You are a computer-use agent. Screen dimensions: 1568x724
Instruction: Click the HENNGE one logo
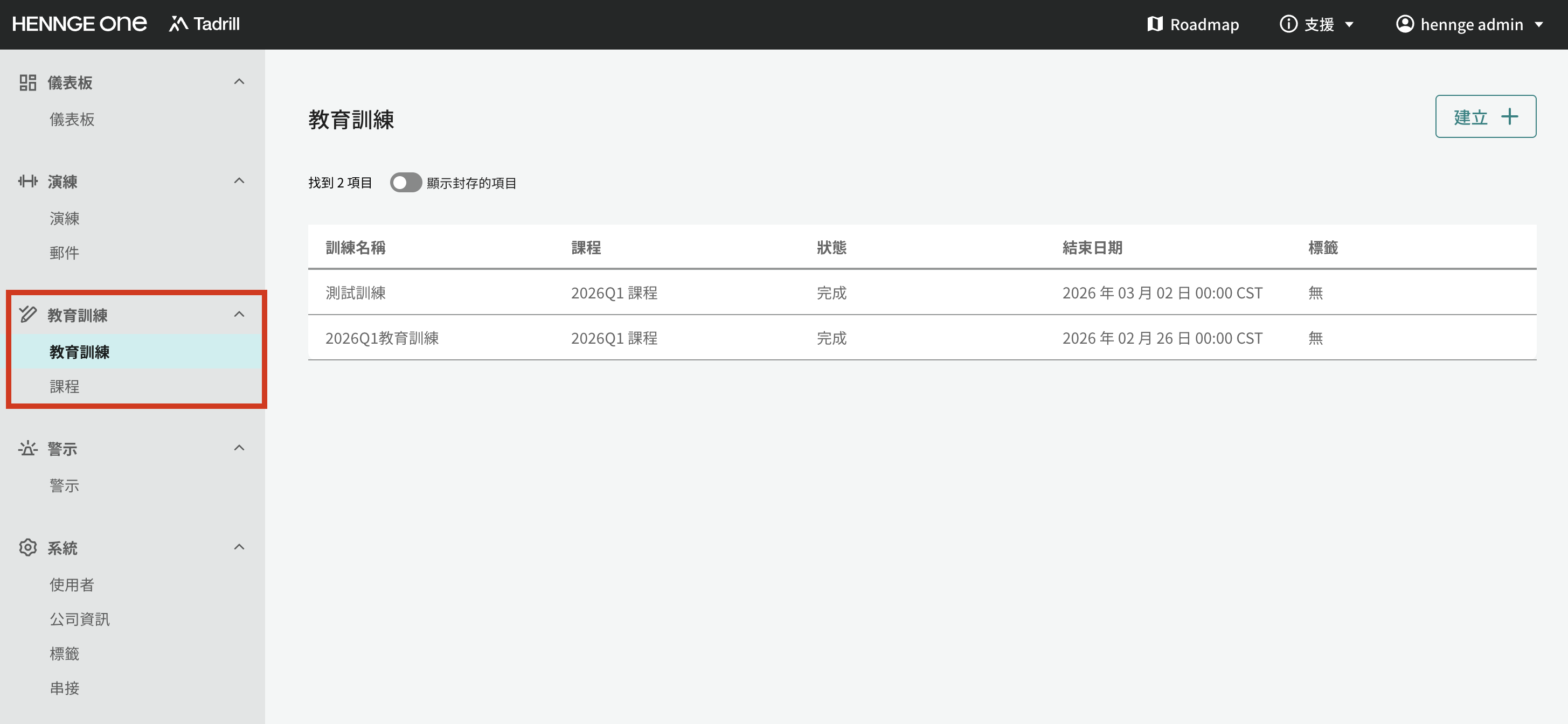(79, 24)
